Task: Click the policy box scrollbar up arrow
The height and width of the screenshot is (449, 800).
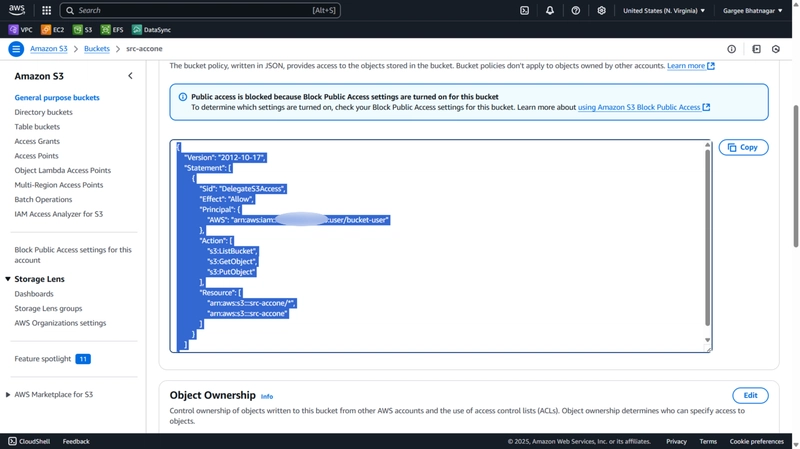Action: coord(707,145)
